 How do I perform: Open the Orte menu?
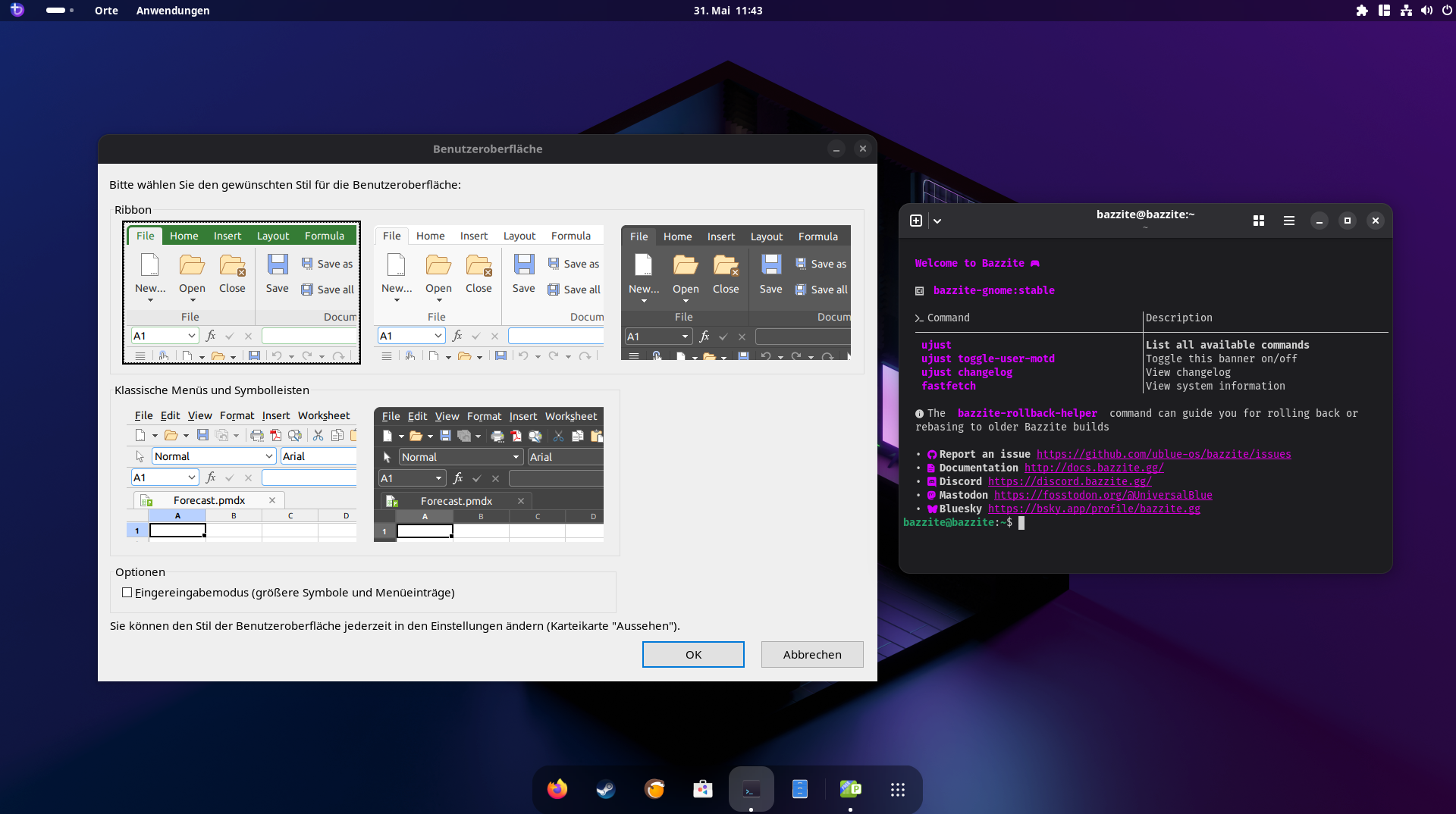pos(106,11)
